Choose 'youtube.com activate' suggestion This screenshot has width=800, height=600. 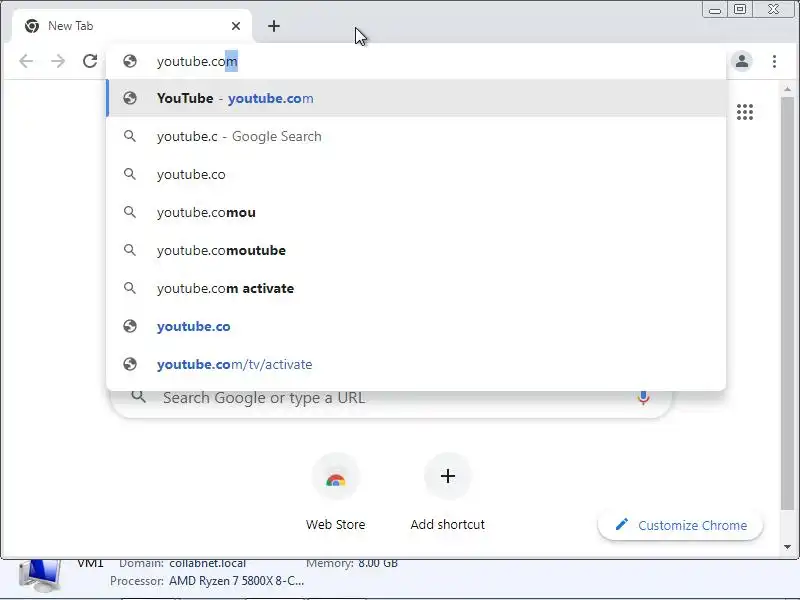click(416, 288)
